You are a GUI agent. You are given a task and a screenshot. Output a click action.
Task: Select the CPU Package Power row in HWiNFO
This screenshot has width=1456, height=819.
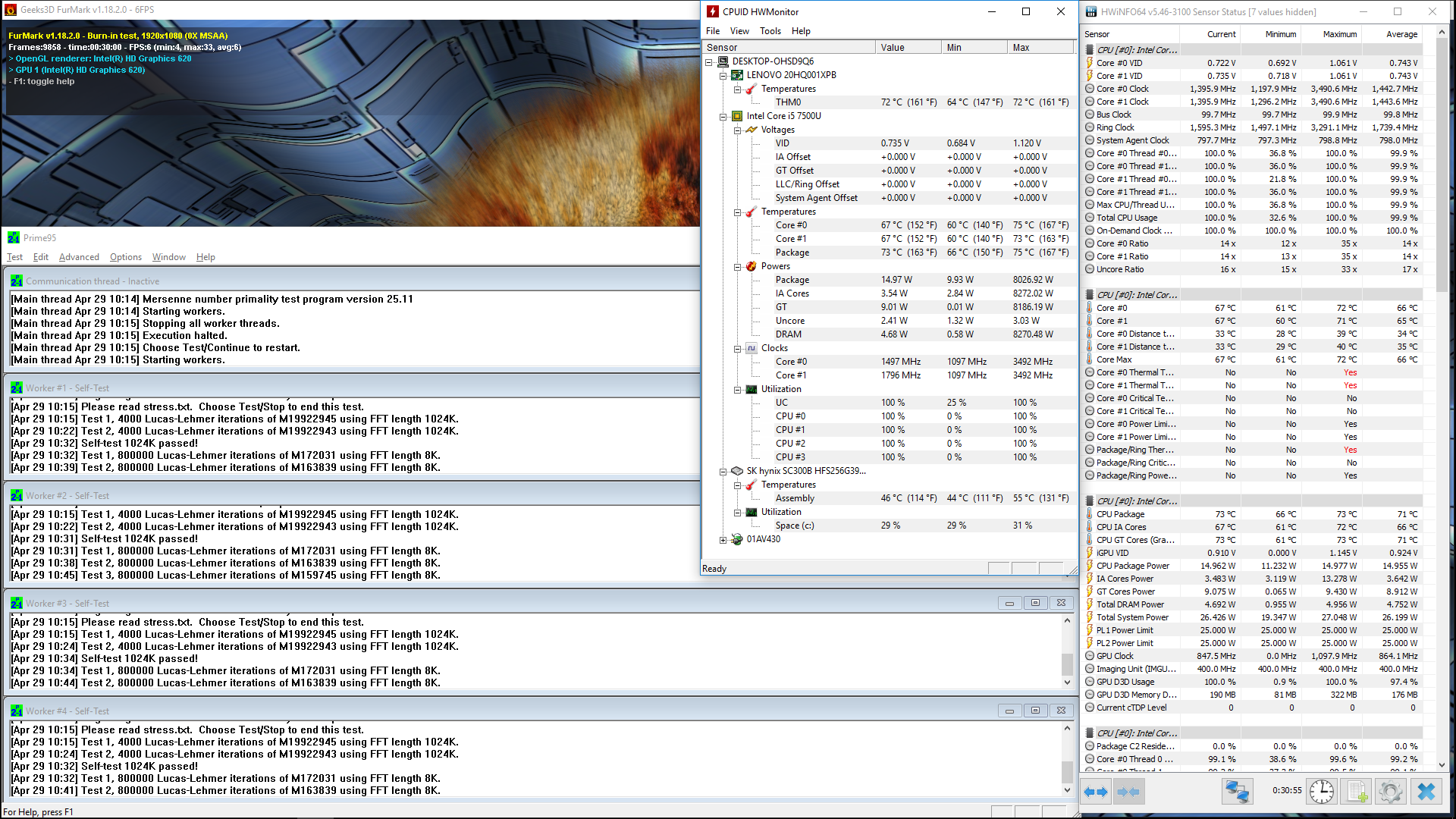coord(1251,566)
